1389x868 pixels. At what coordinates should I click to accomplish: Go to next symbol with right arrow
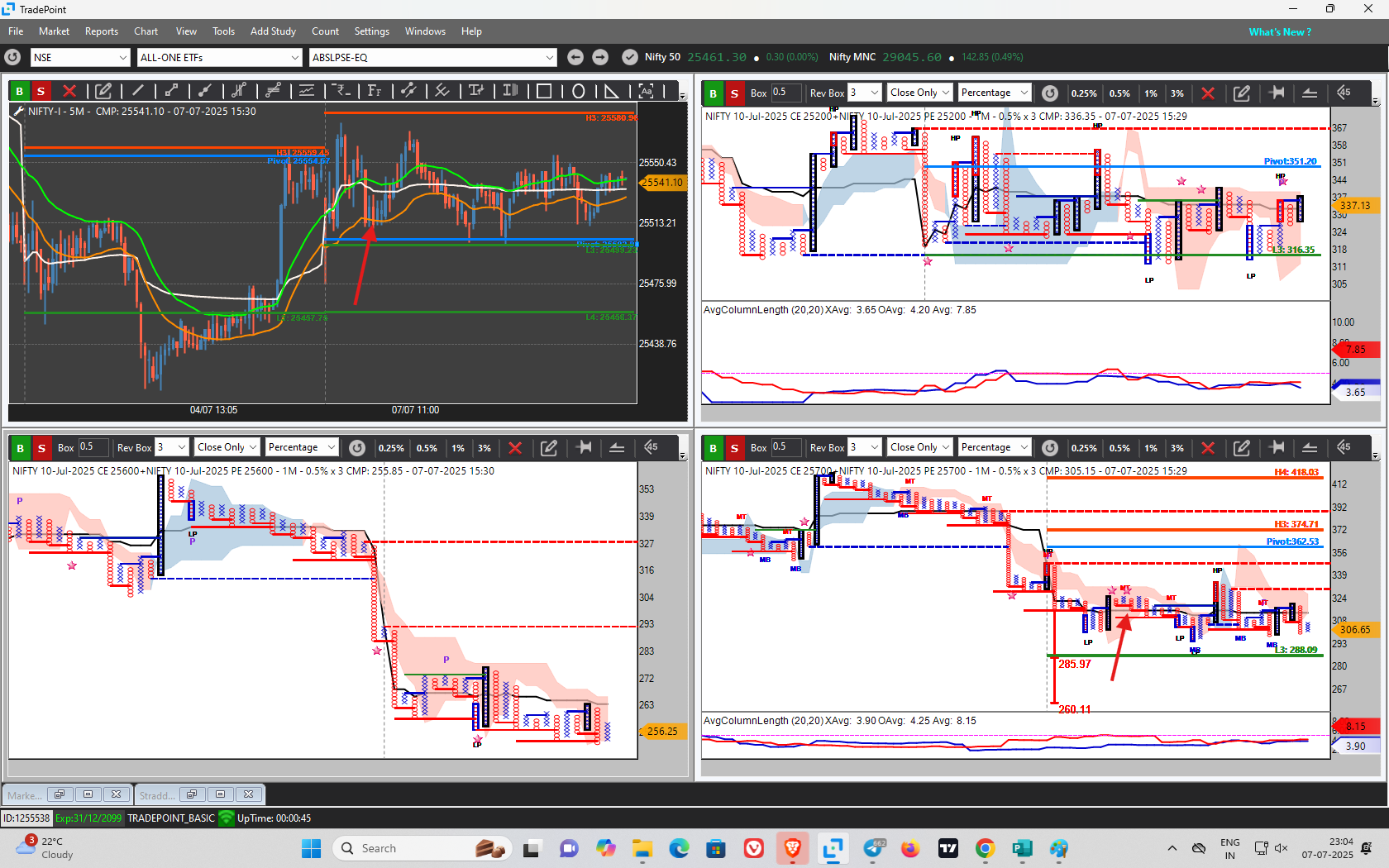600,57
